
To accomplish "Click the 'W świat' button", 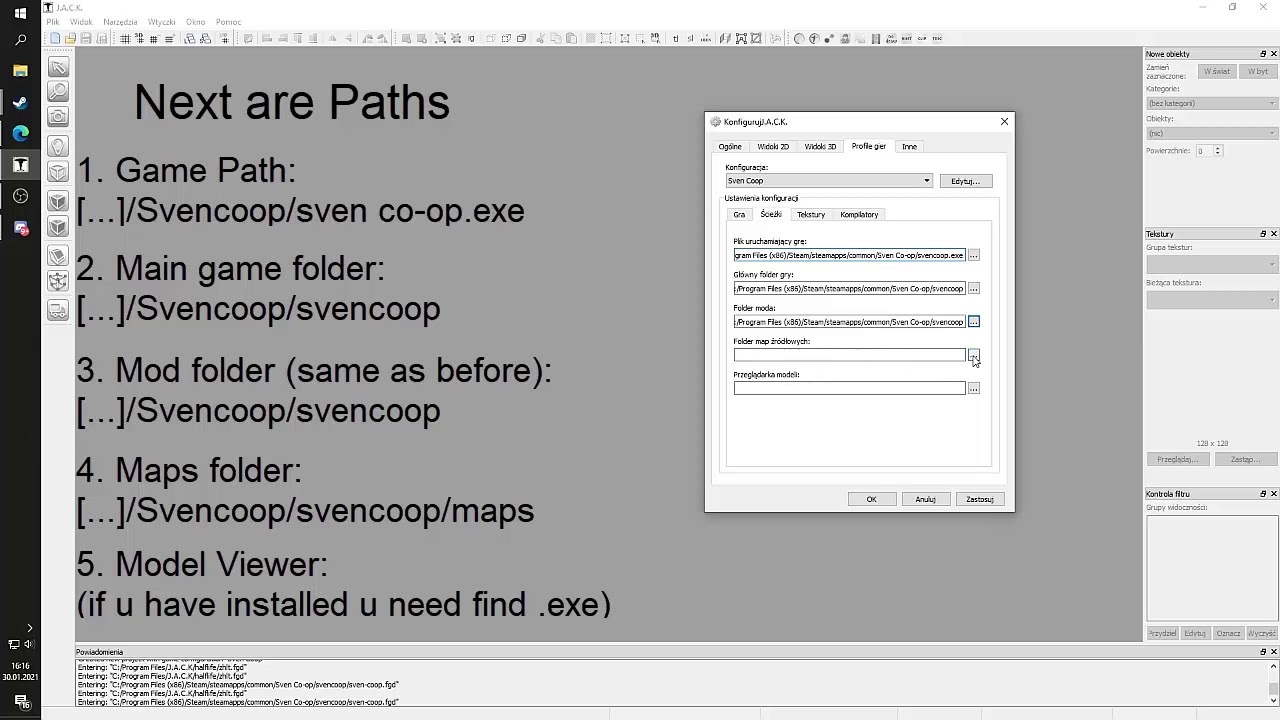I will click(x=1217, y=71).
